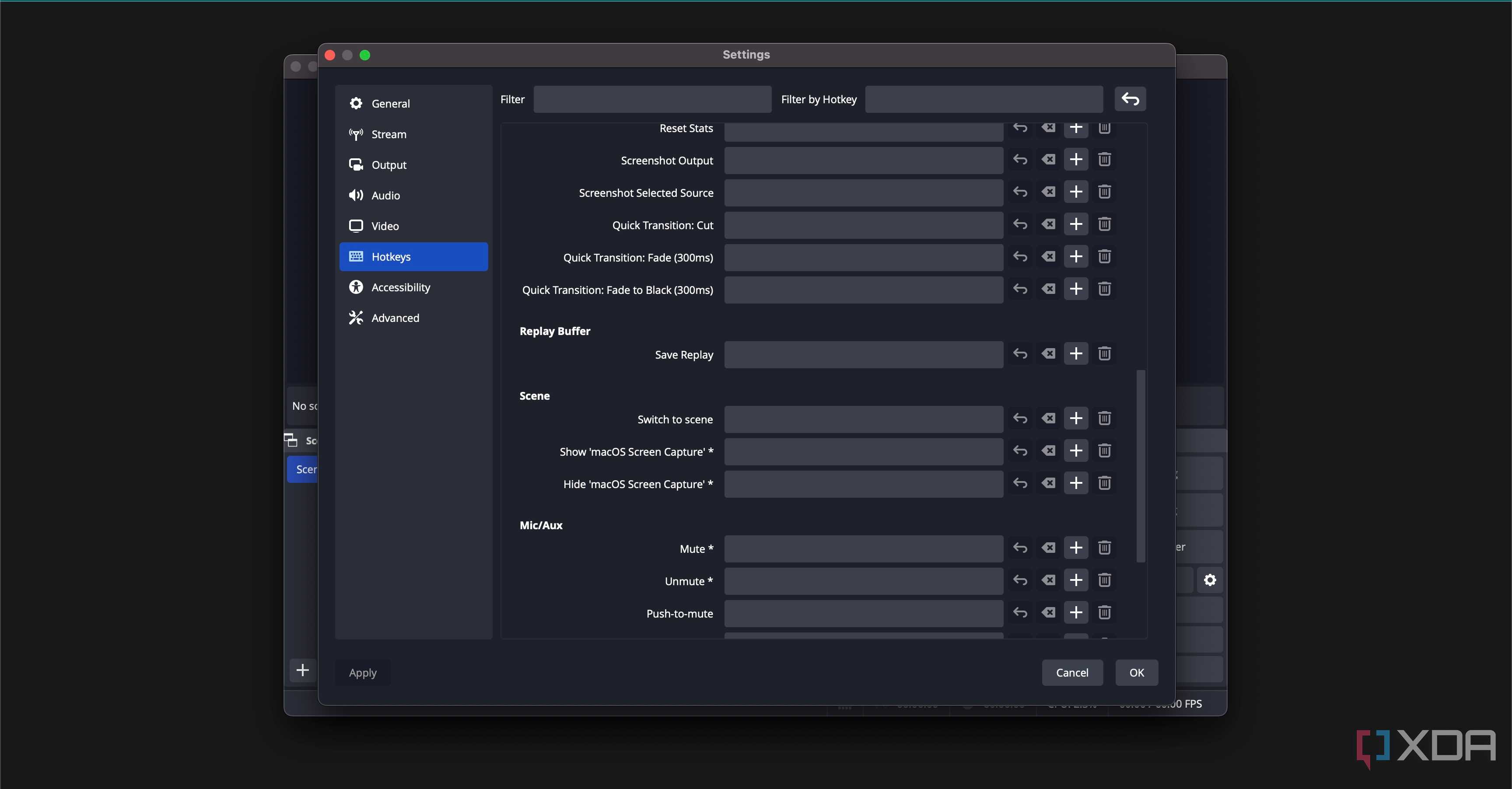Screen dimensions: 1512x789
Task: Click the Quick Transition: Cut hotkey field
Action: (864, 225)
